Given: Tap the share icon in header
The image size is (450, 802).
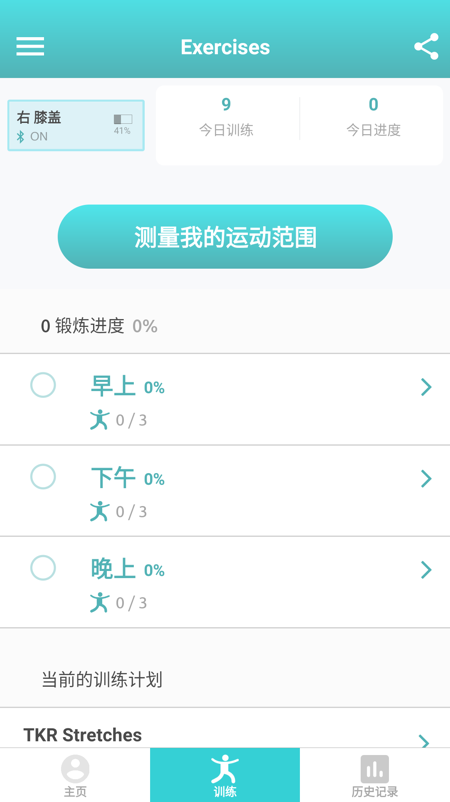Looking at the screenshot, I should pyautogui.click(x=426, y=47).
